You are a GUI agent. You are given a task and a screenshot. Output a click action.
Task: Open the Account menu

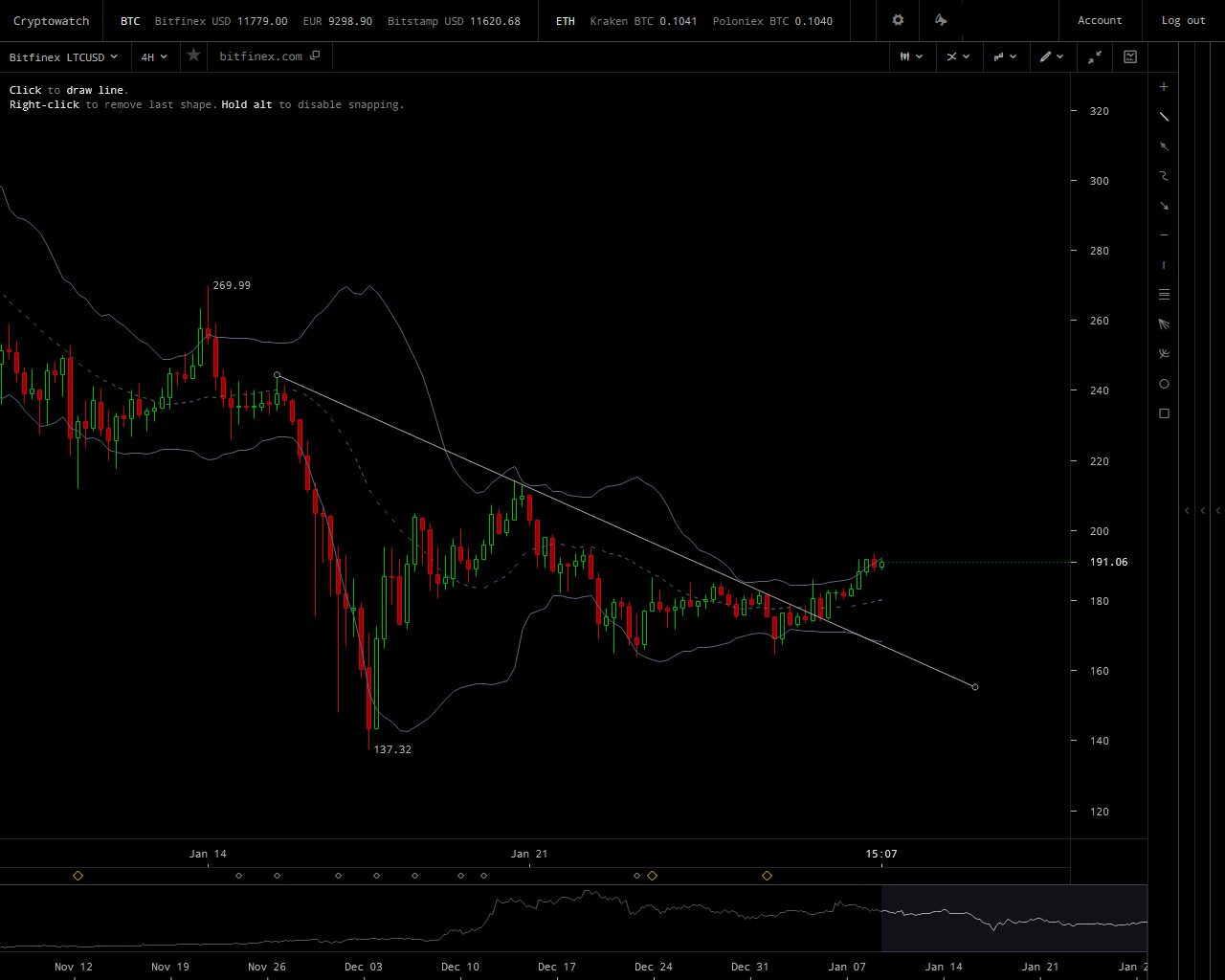pyautogui.click(x=1100, y=20)
